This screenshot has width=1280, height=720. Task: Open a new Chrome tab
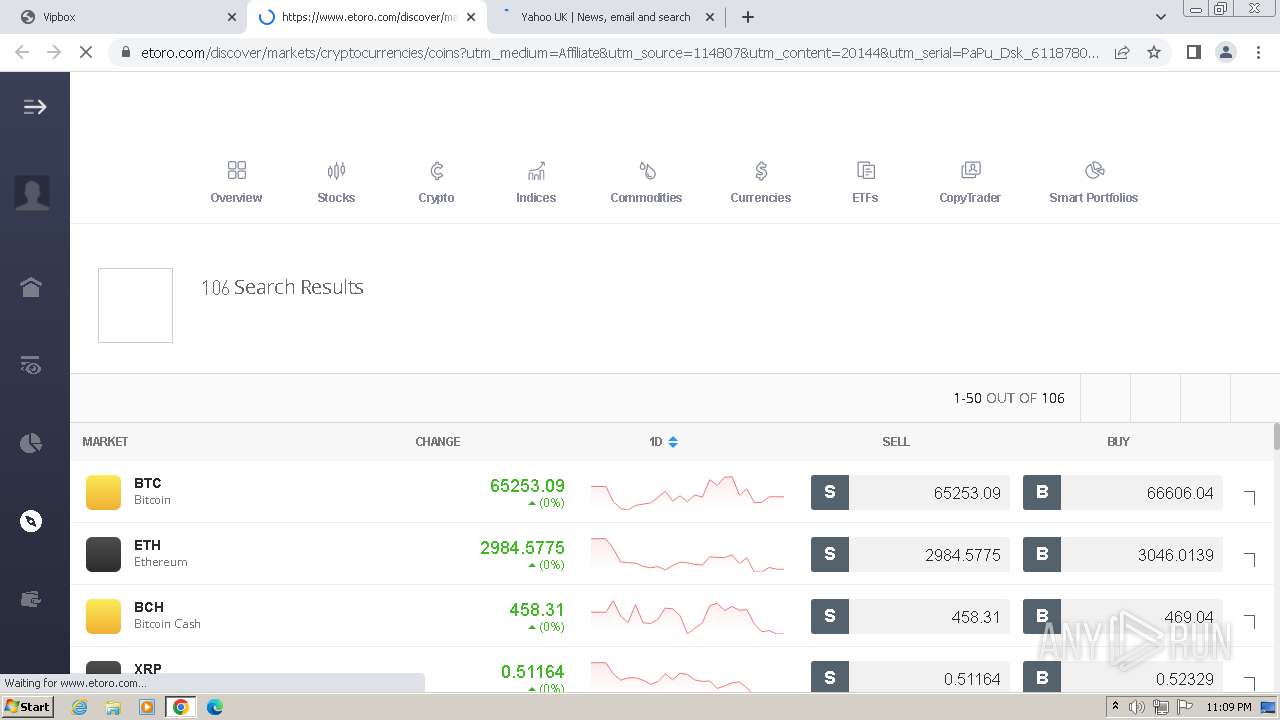tap(748, 17)
